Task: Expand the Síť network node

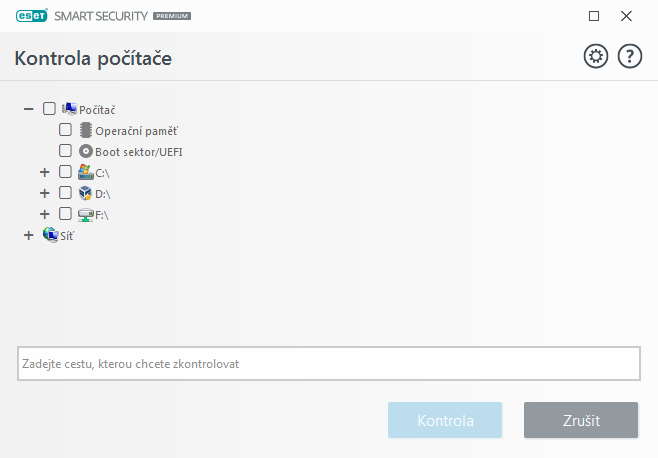Action: [28, 235]
